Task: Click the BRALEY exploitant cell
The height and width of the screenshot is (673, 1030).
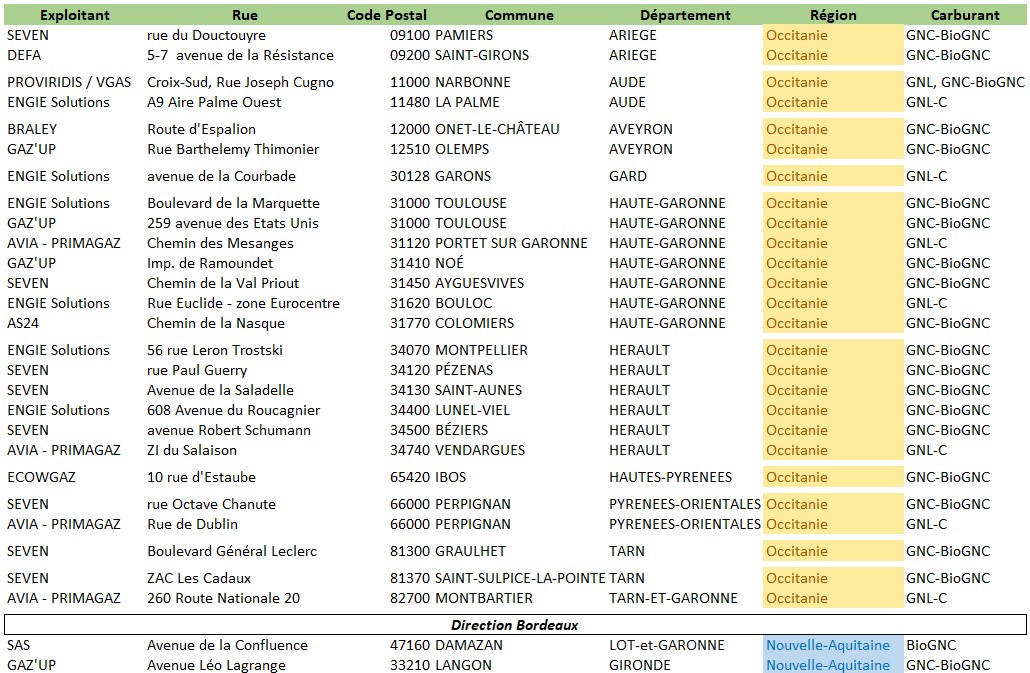Action: click(32, 129)
